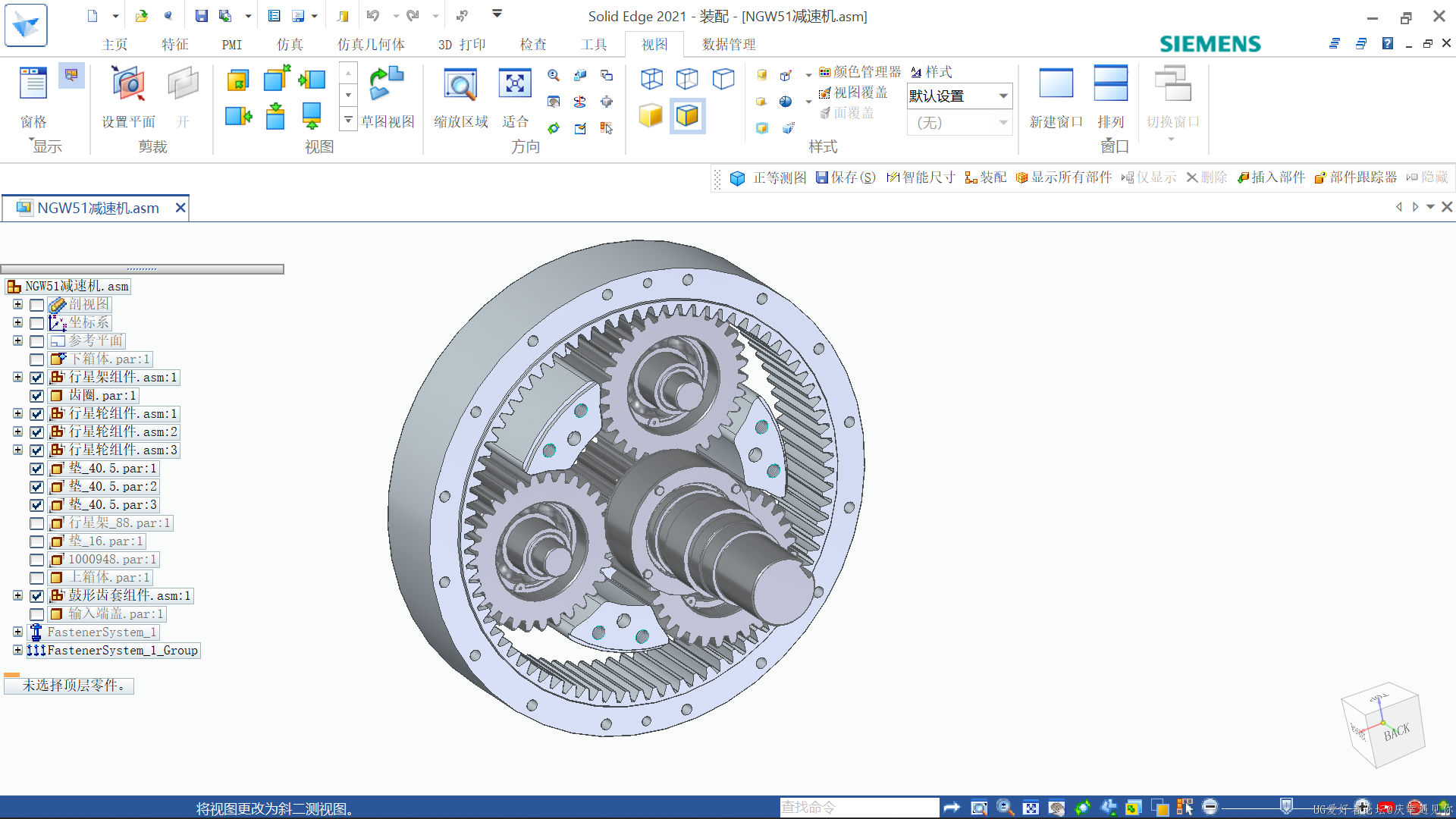The image size is (1456, 819).
Task: Click the 智能尺寸 button
Action: click(x=921, y=177)
